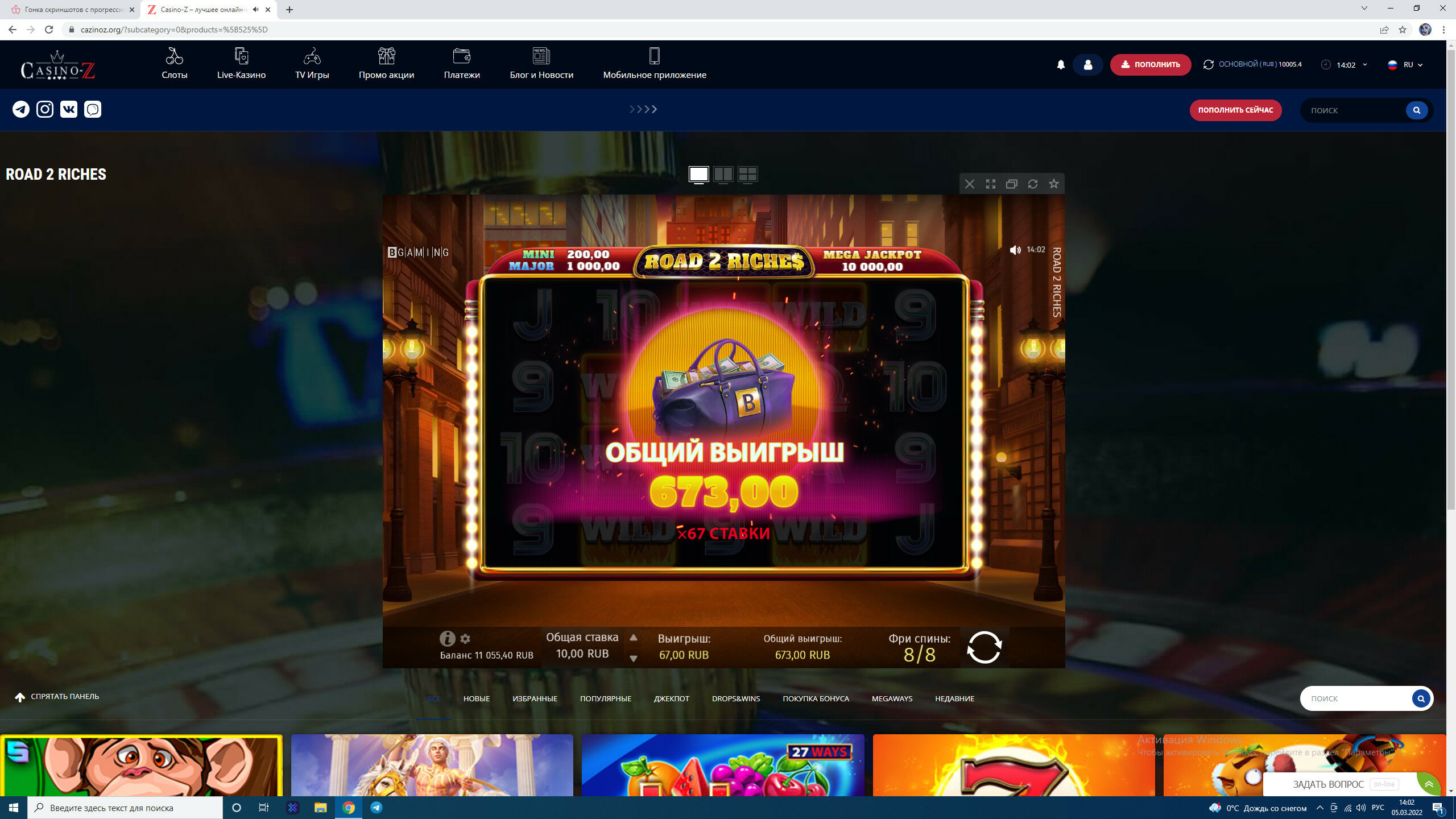Click the ПОПОЛНИТЬ СЕЙЧАС button
The image size is (1456, 819).
click(x=1235, y=110)
